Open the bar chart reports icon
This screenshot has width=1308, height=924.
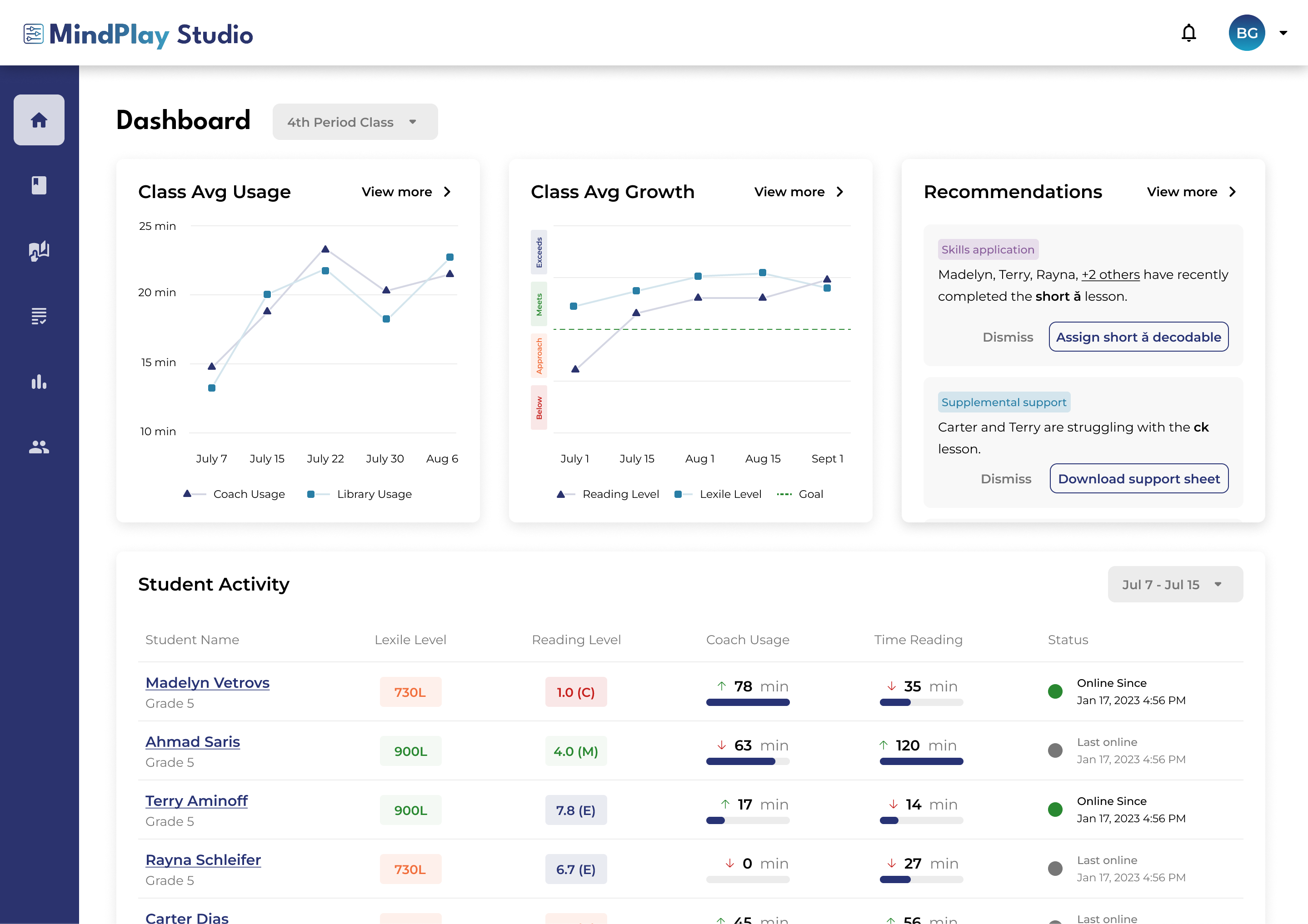tap(39, 382)
